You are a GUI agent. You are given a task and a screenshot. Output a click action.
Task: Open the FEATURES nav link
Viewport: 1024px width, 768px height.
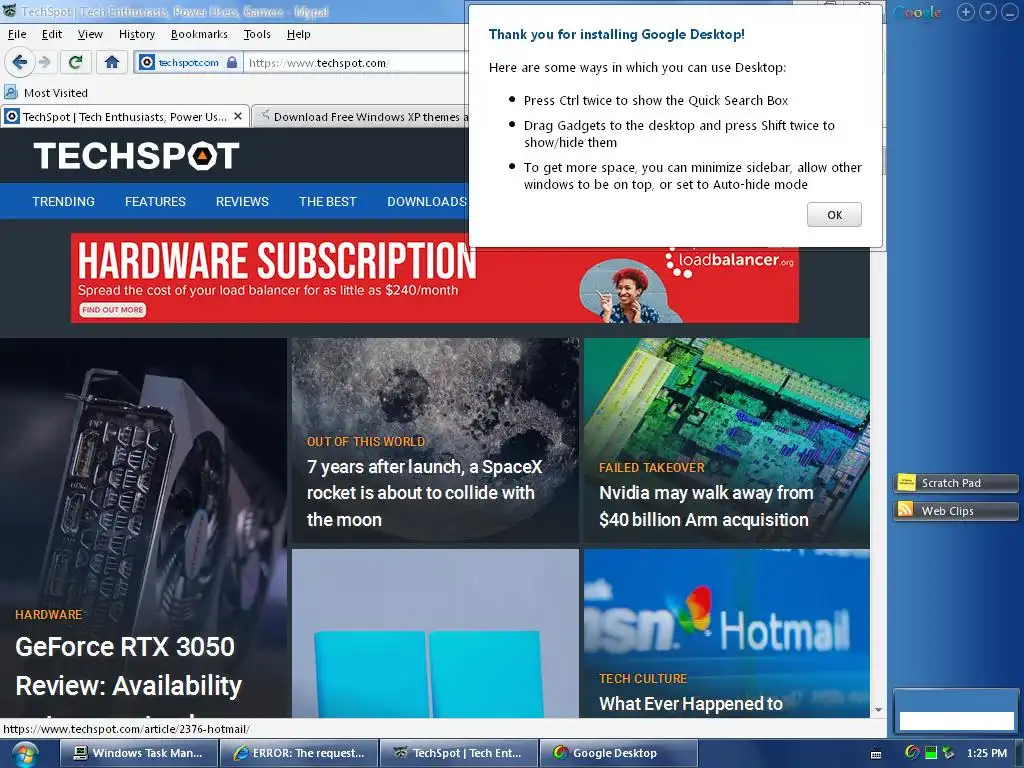coord(155,201)
